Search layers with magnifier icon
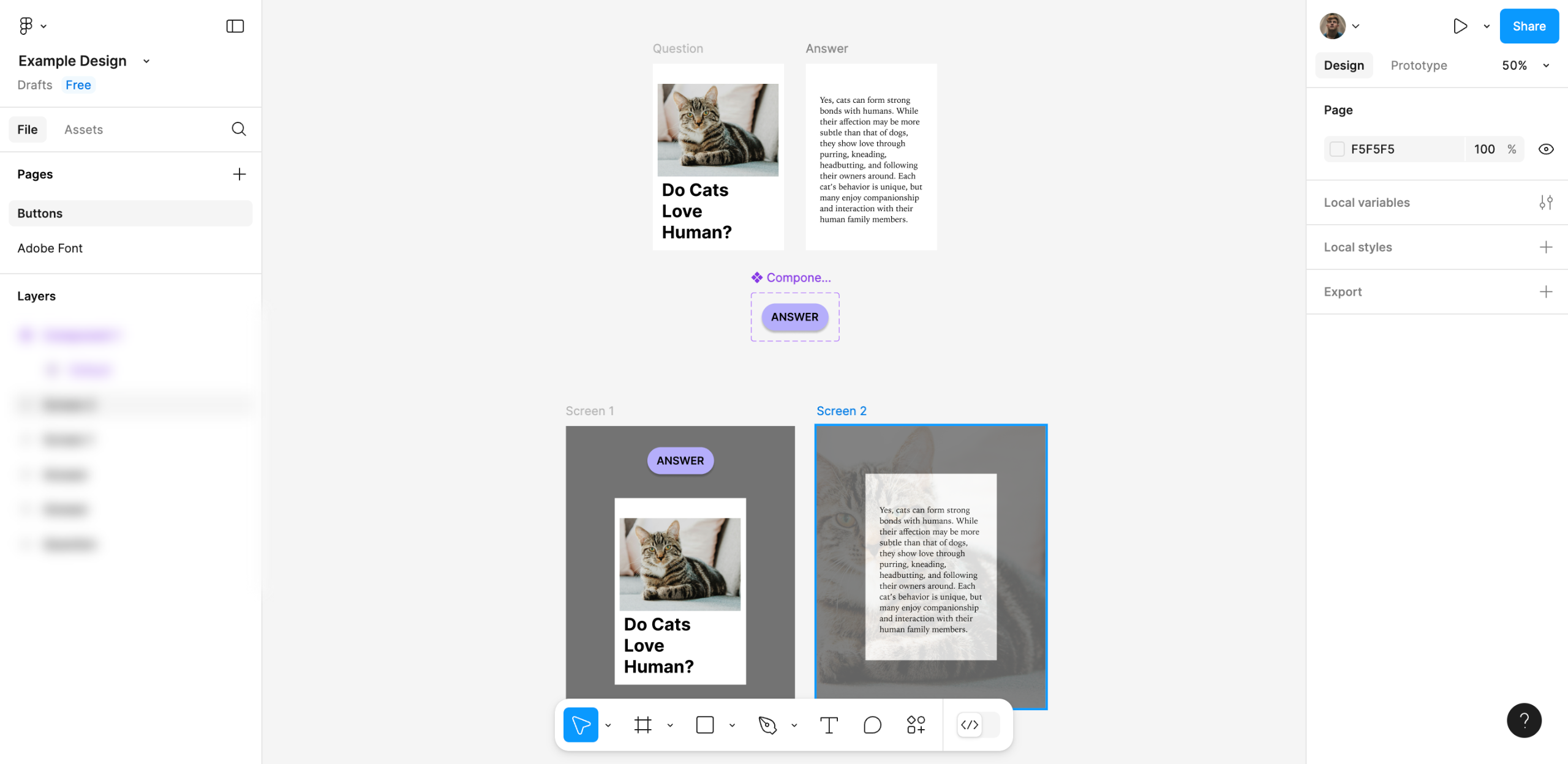 239,129
